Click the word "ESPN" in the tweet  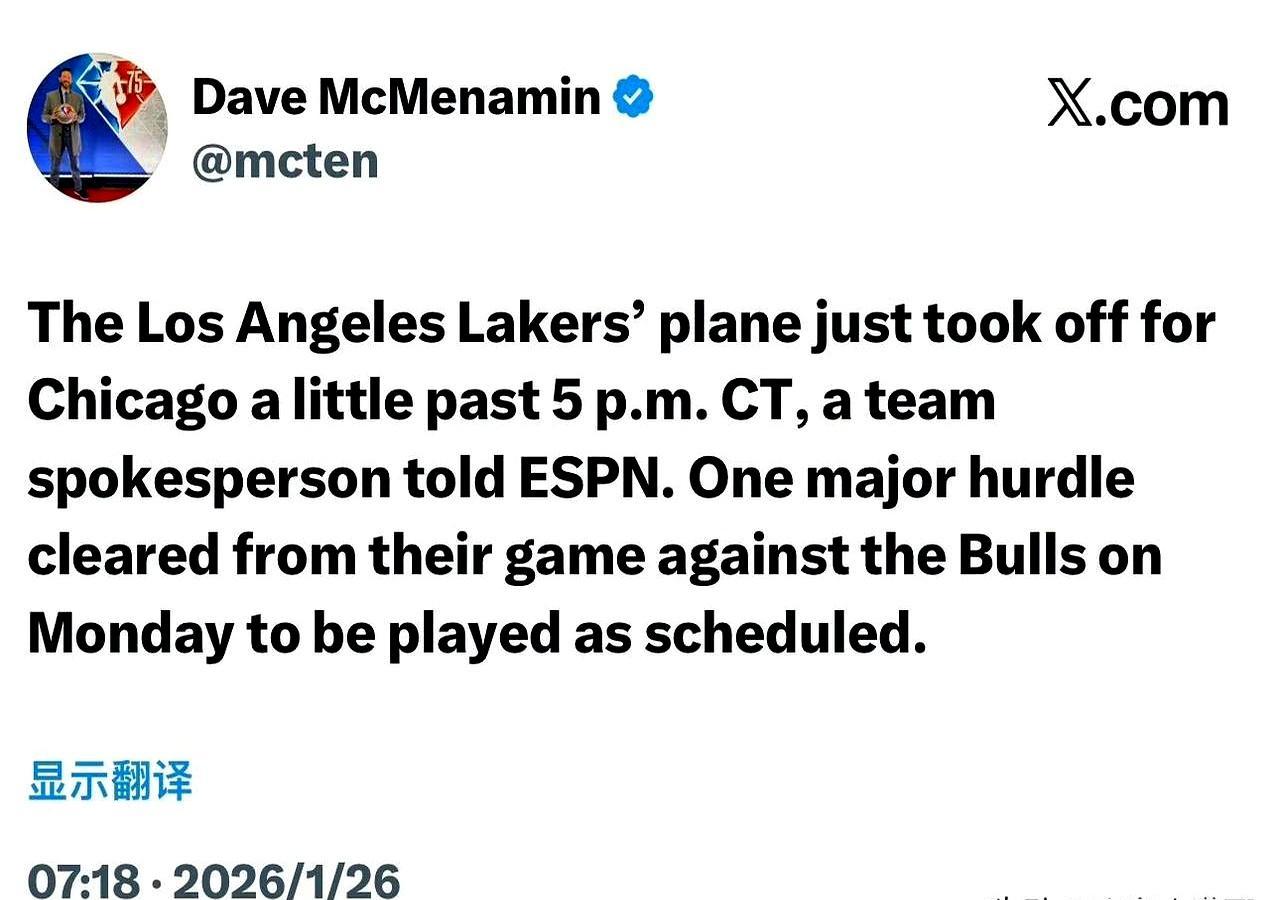tap(596, 478)
